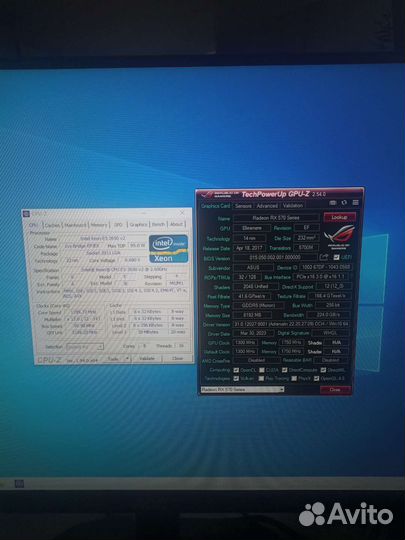
Task: Click the CPU-Z Specification field
Action: click(x=124, y=270)
